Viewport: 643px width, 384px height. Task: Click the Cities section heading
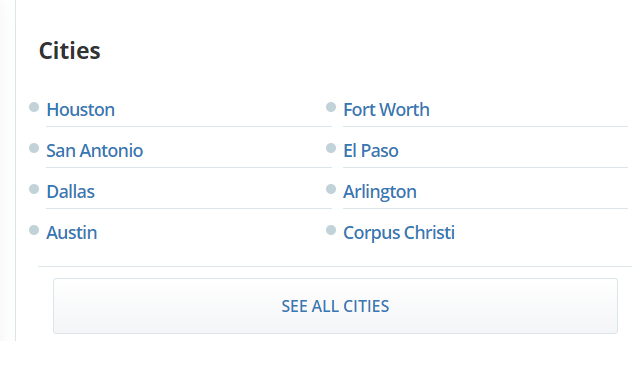click(70, 51)
